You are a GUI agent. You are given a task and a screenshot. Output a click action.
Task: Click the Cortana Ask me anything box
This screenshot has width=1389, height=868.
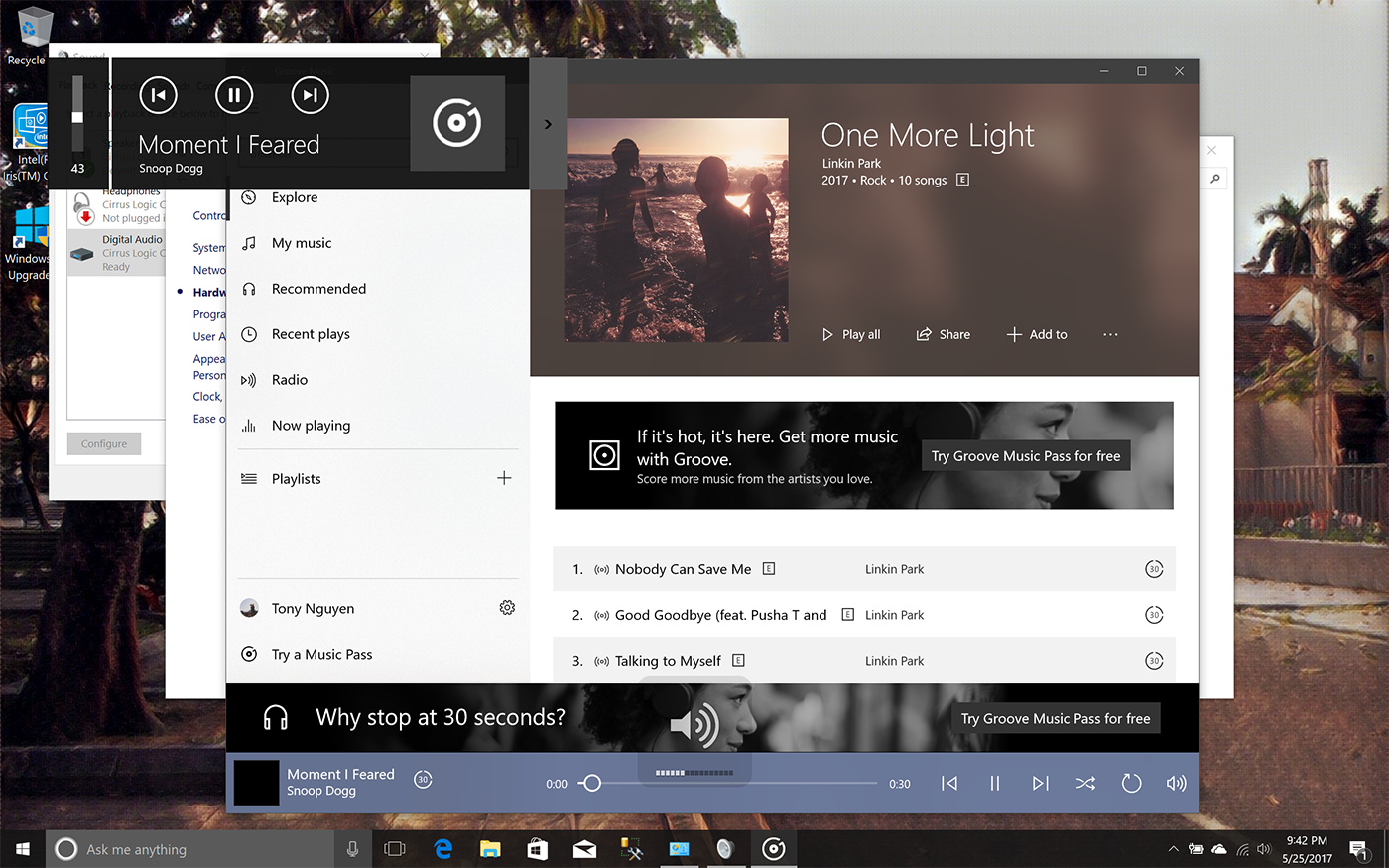pyautogui.click(x=190, y=849)
